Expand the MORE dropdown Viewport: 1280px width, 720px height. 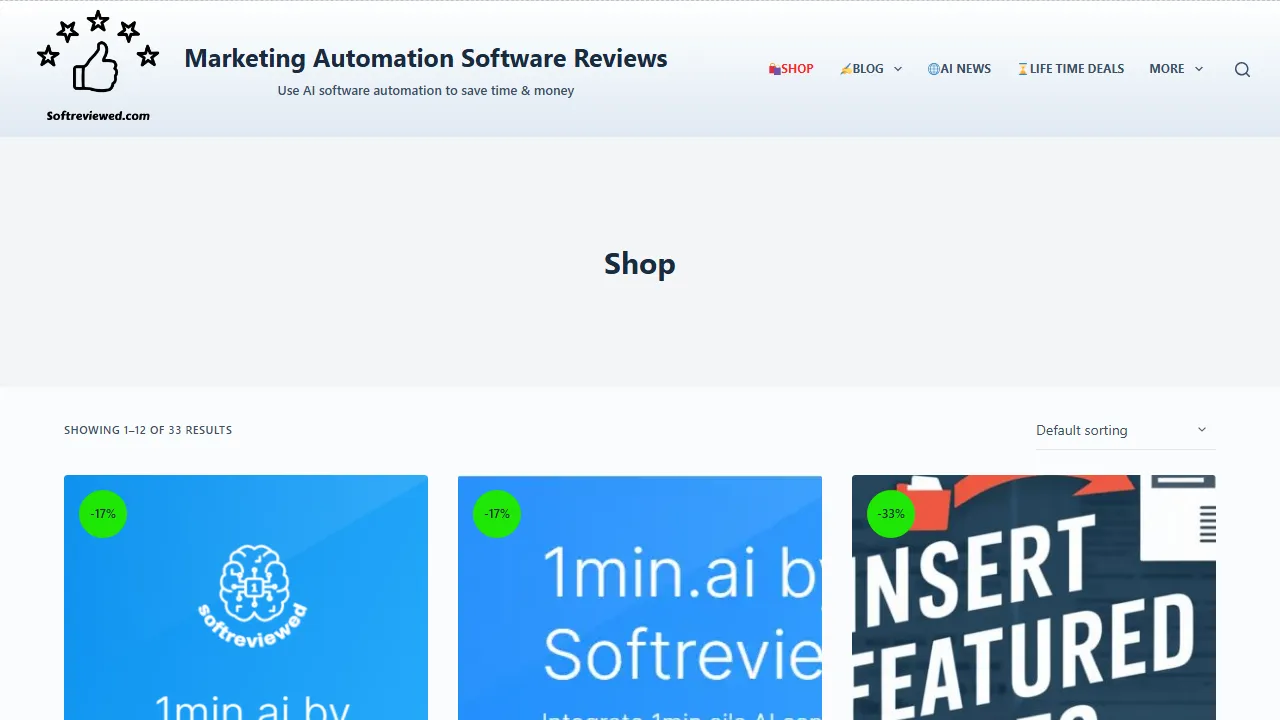tap(1198, 69)
